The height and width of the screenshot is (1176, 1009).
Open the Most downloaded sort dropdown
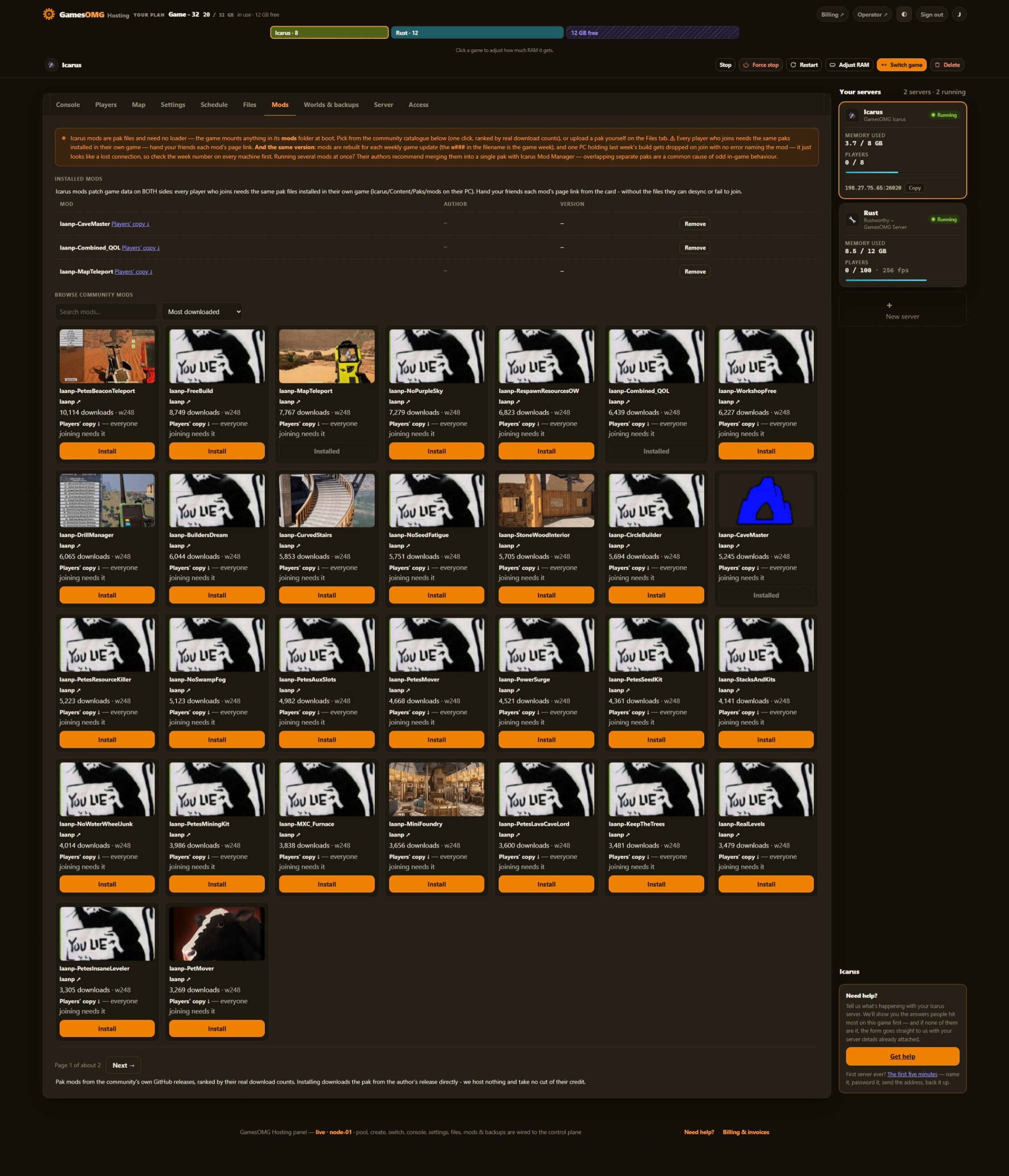point(202,311)
